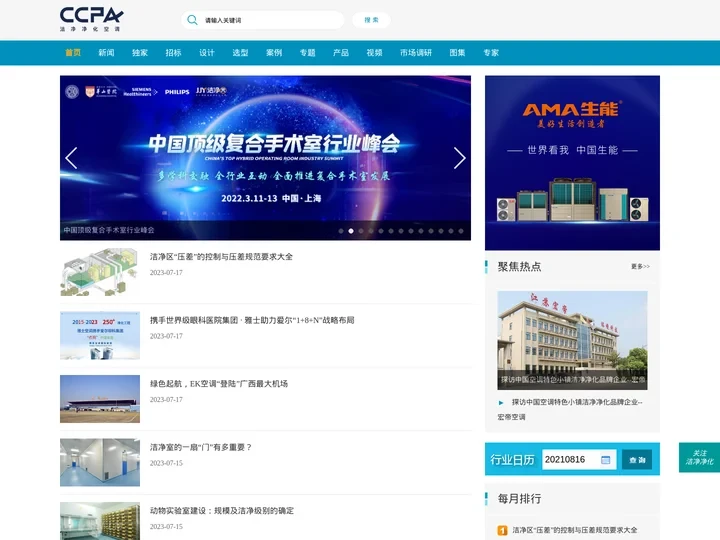Screen dimensions: 720x540
Task: Click the 2015-2023 250+ article thumbnail
Action: click(x=100, y=336)
